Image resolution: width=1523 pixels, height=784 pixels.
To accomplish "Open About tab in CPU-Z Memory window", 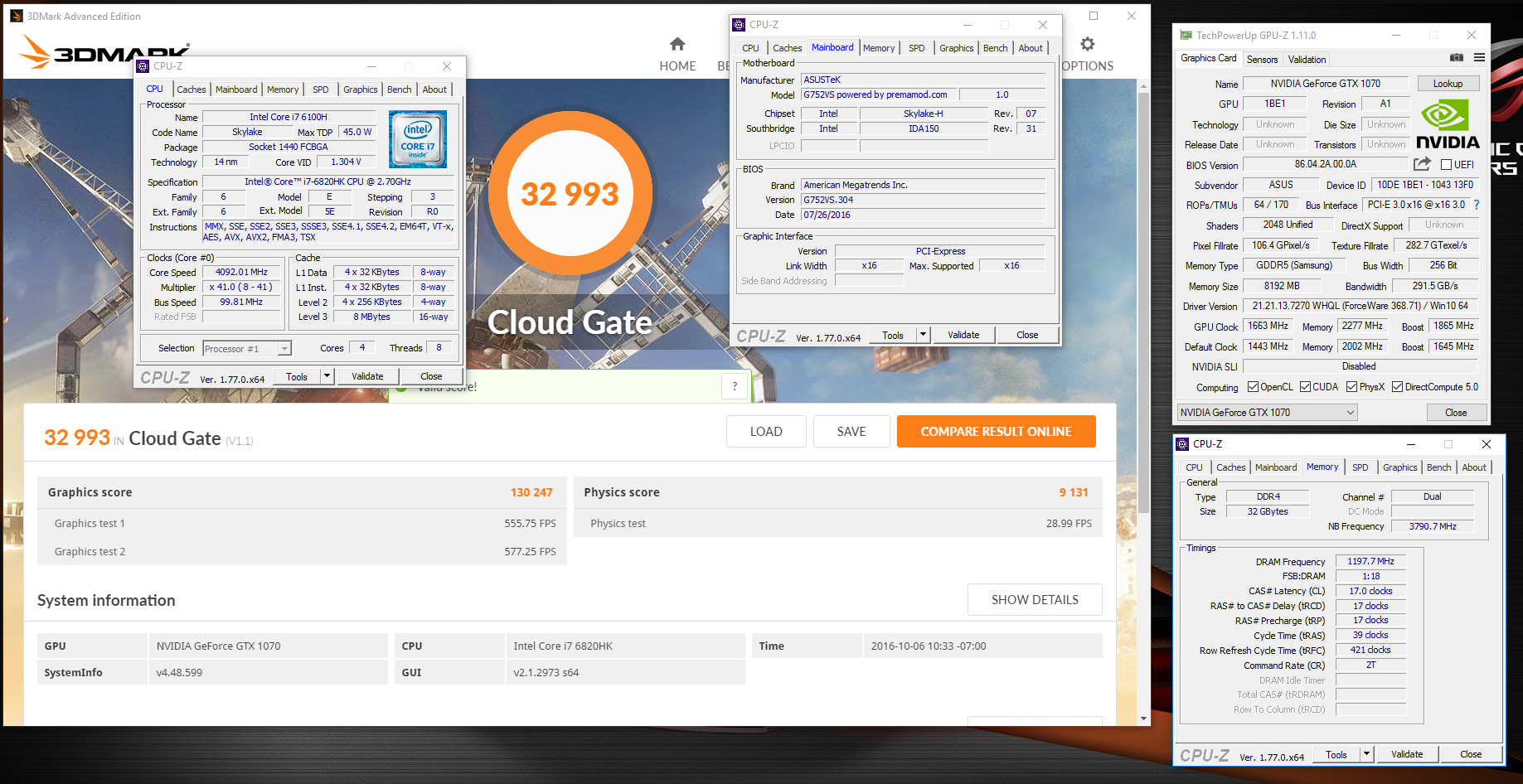I will [x=1473, y=467].
